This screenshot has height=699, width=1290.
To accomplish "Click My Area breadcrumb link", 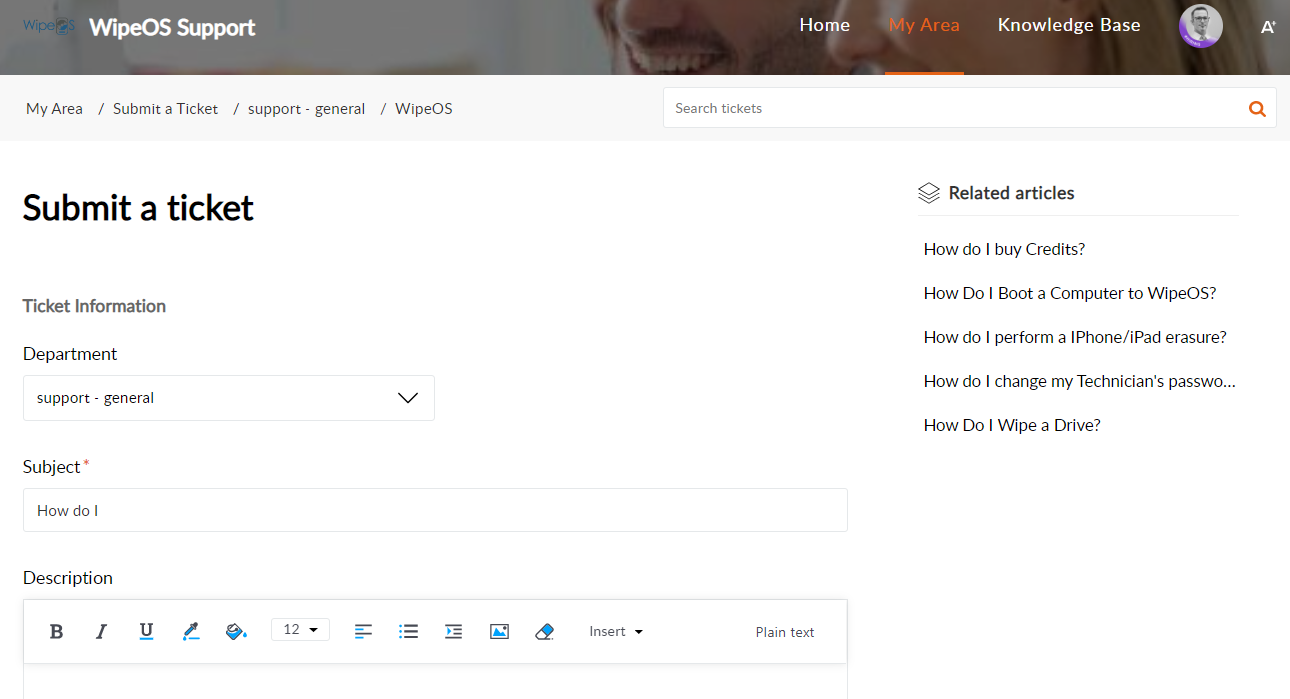I will click(x=54, y=108).
